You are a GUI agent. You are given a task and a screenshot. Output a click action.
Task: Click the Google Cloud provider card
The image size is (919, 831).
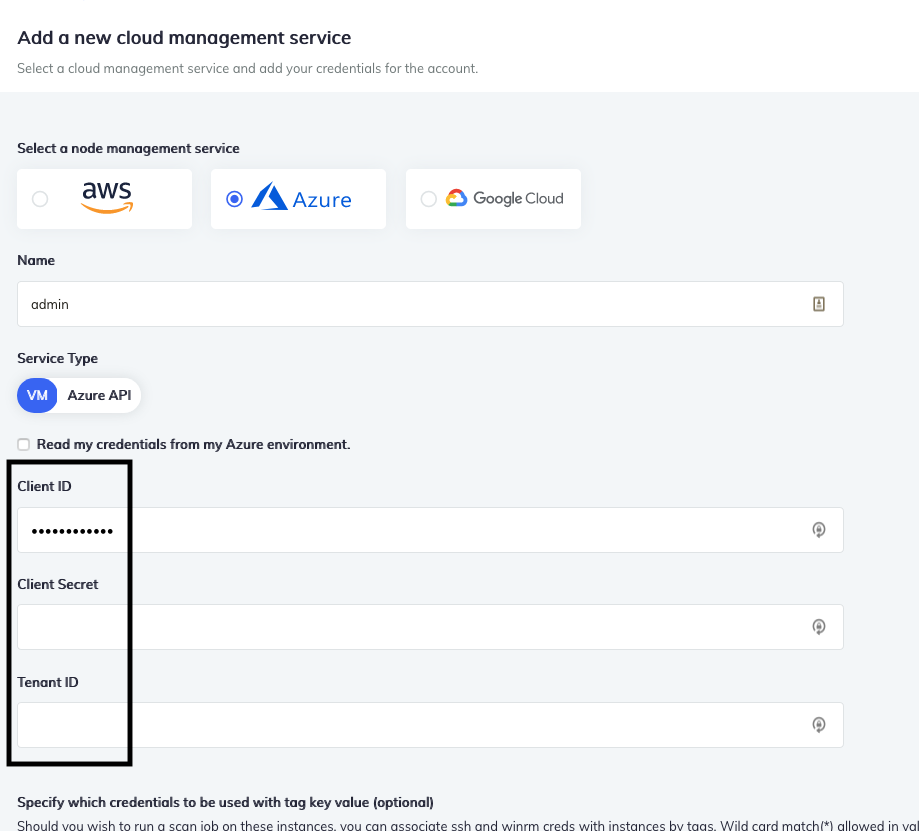(492, 198)
